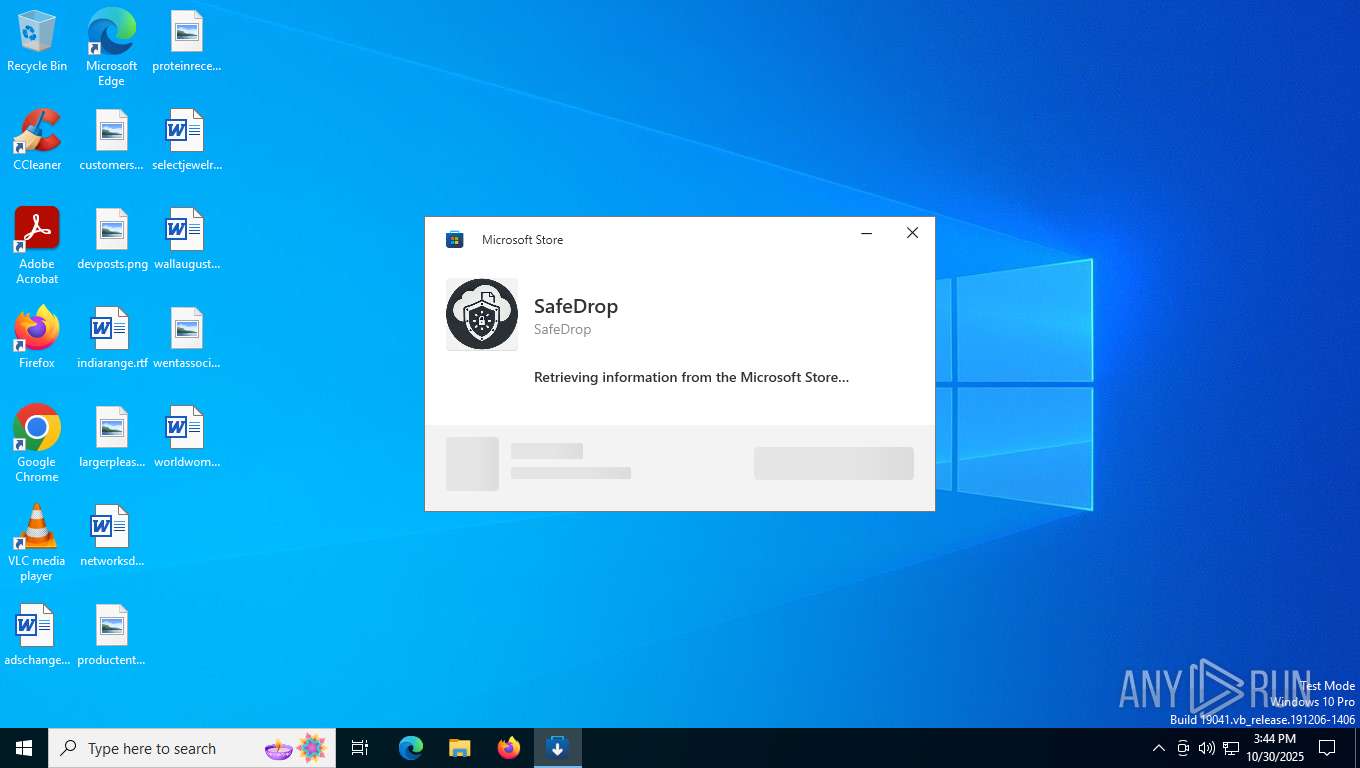Screen dimensions: 1360x768
Task: Select wentassoci... image file
Action: pos(186,338)
